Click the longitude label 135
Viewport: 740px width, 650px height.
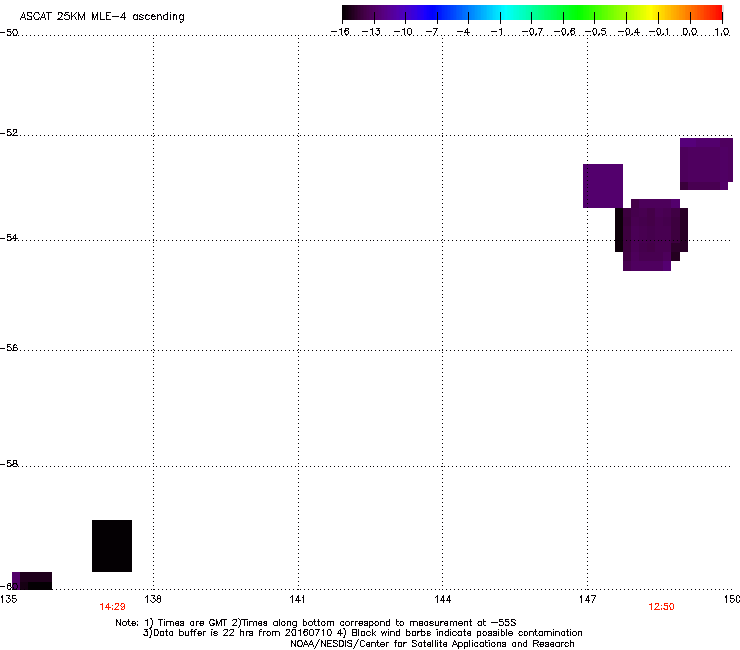[x=9, y=599]
